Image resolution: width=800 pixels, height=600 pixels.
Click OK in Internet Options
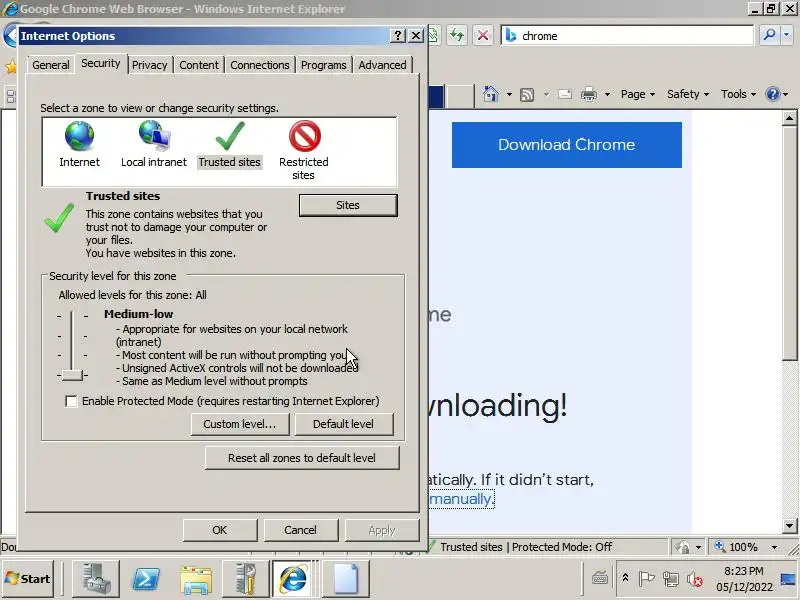click(220, 530)
